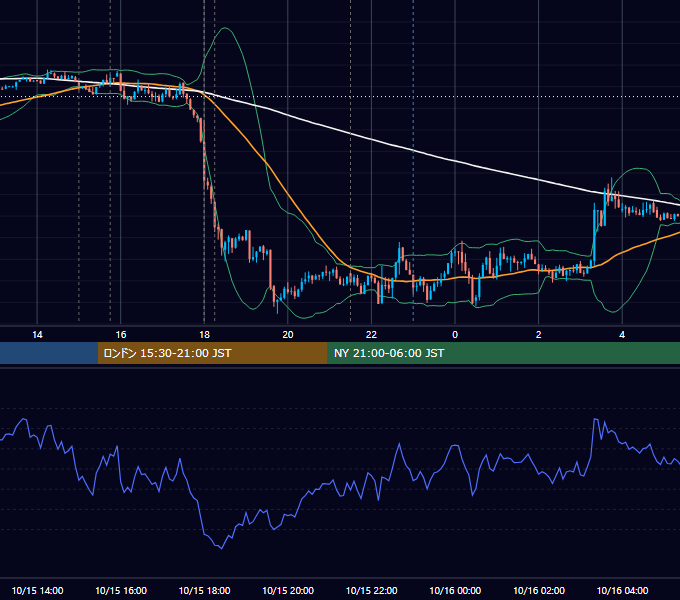Click hour label 14 on price chart axis
The width and height of the screenshot is (680, 600).
[37, 334]
